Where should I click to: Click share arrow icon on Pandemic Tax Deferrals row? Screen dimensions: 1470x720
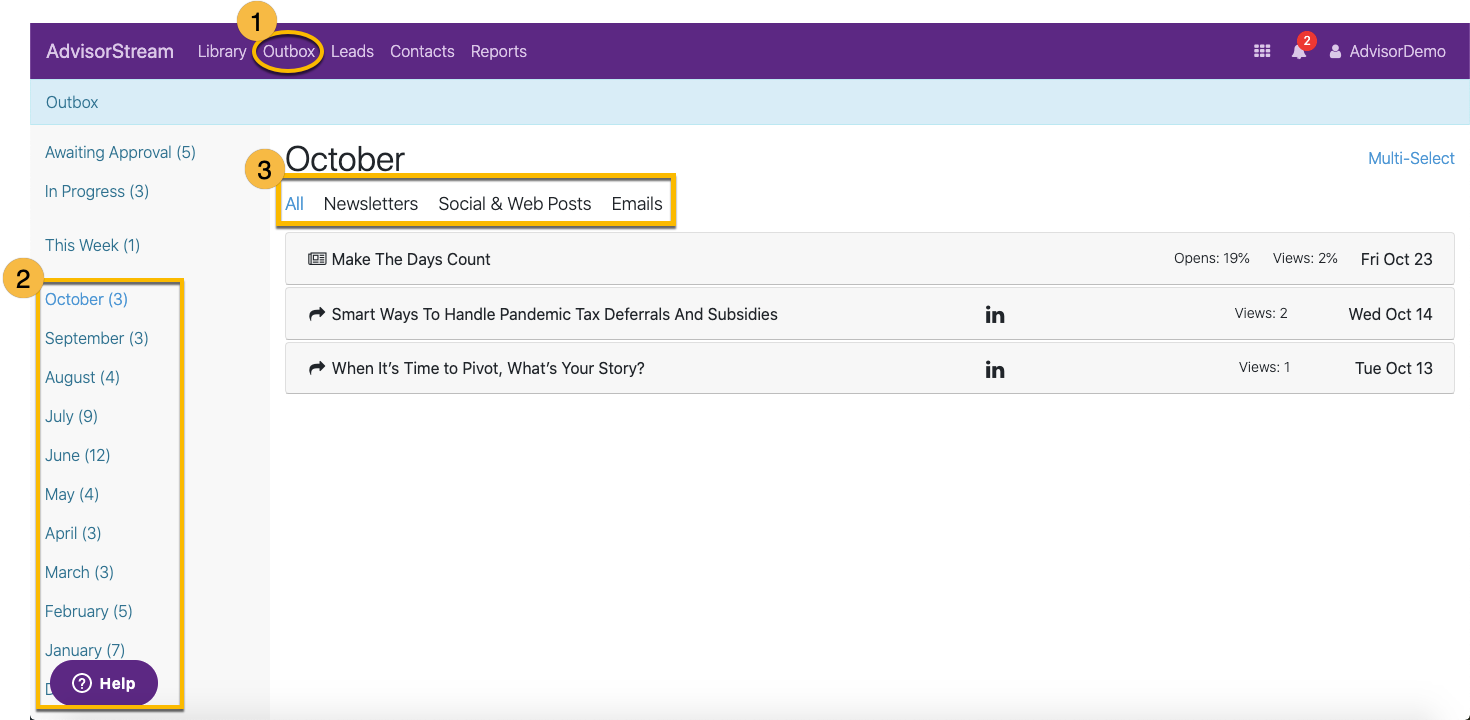pyautogui.click(x=317, y=314)
